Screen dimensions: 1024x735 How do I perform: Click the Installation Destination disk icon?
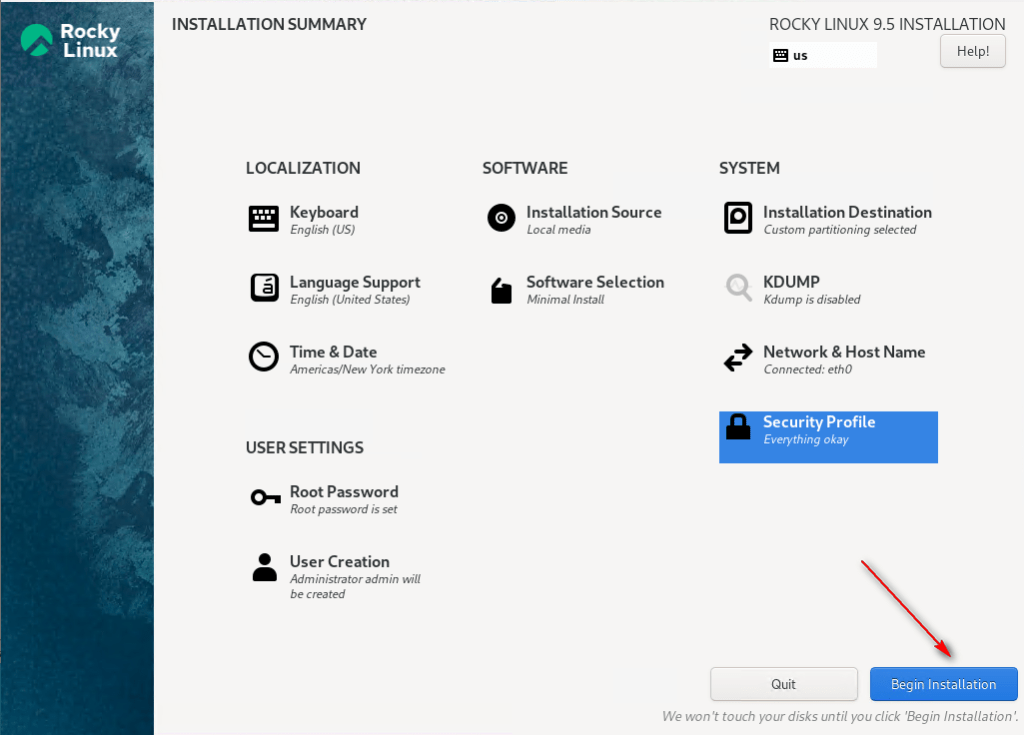click(x=738, y=218)
